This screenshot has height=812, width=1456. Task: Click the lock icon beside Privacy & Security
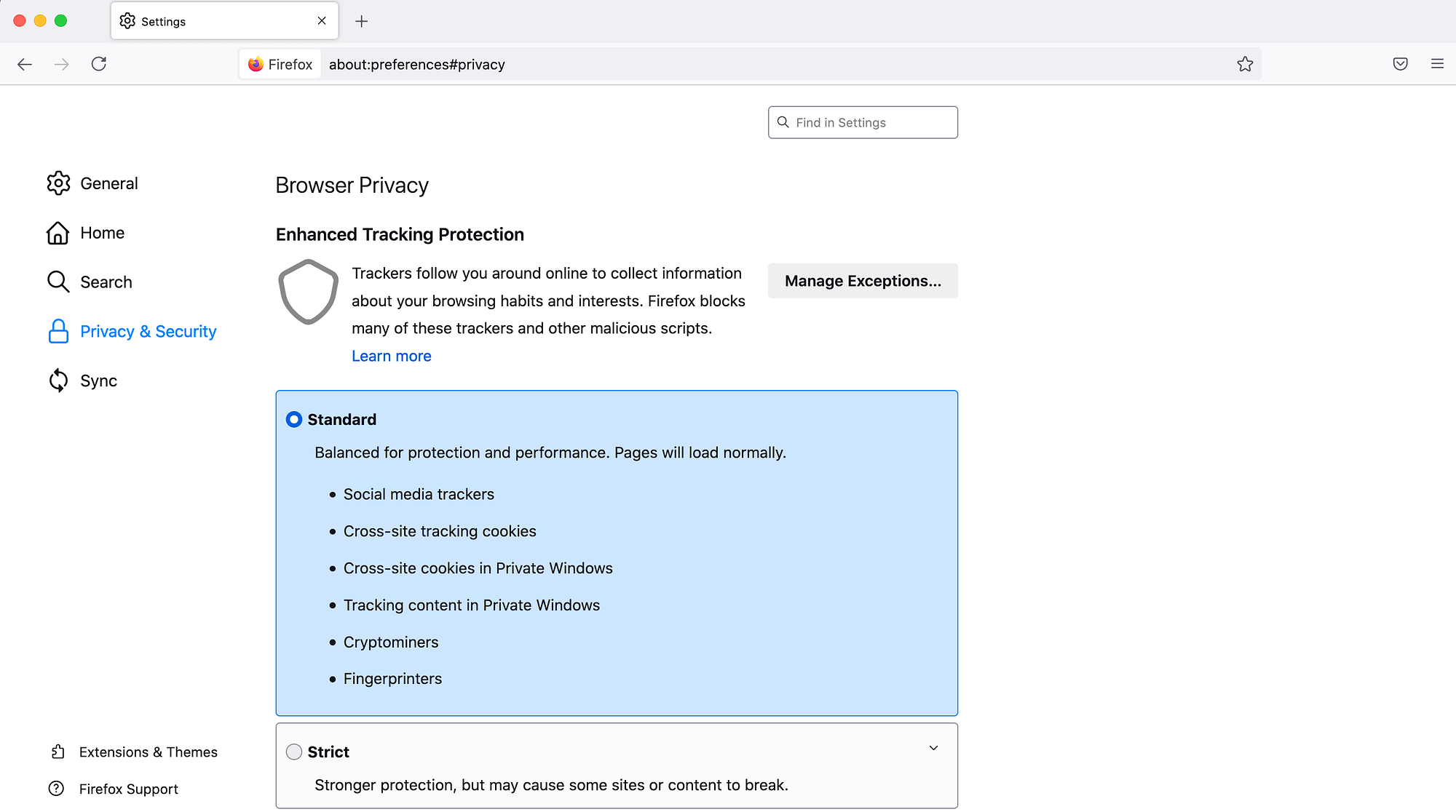tap(58, 331)
